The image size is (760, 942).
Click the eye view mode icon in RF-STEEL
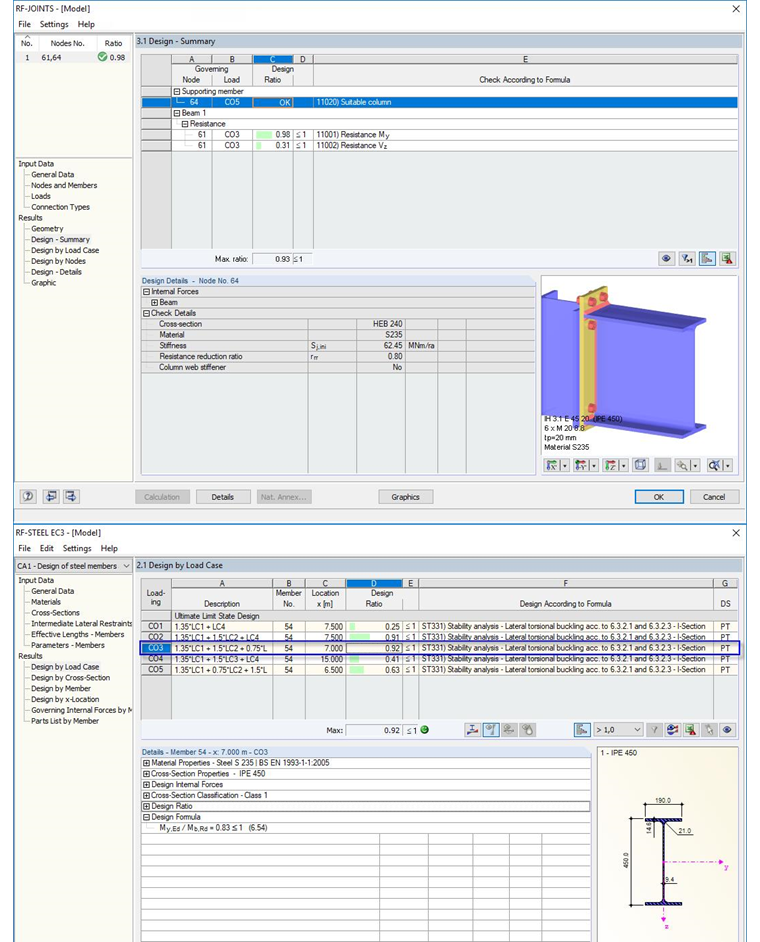point(728,730)
